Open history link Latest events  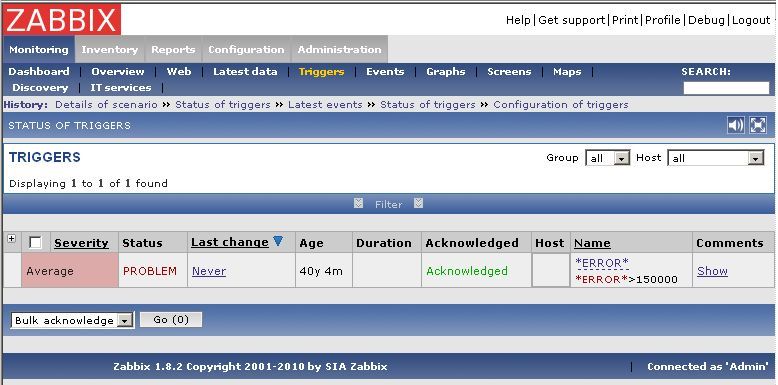[325, 105]
